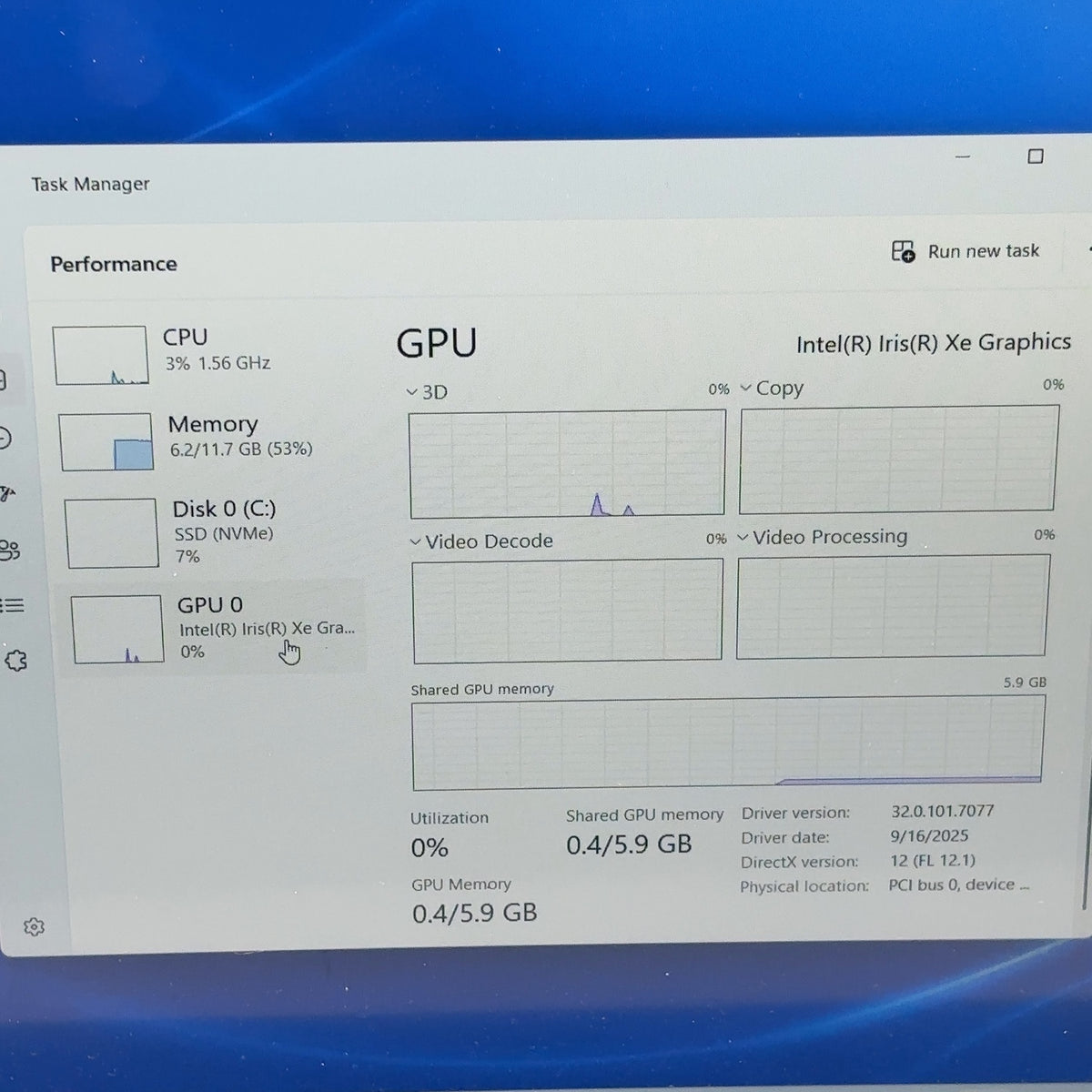The width and height of the screenshot is (1092, 1092).
Task: Maximize the Task Manager window
Action: pos(1036,157)
